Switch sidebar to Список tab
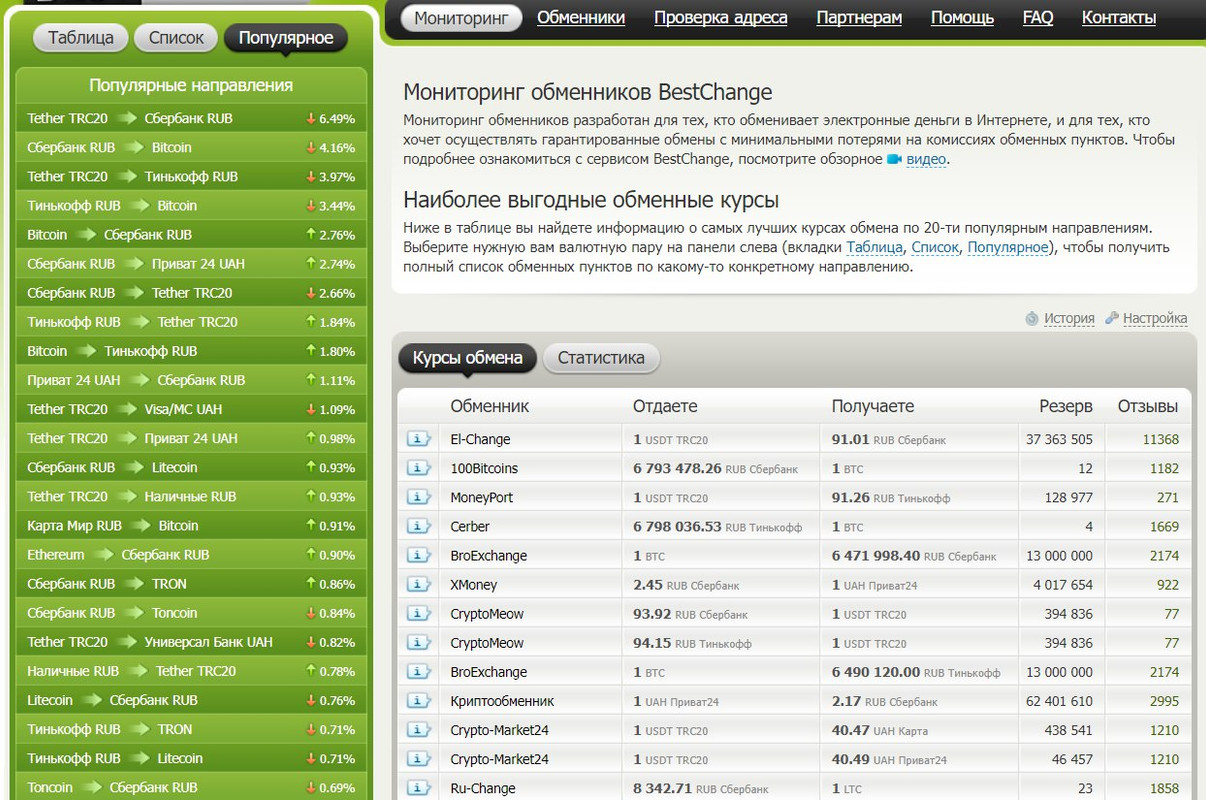1206x800 pixels. (x=176, y=38)
